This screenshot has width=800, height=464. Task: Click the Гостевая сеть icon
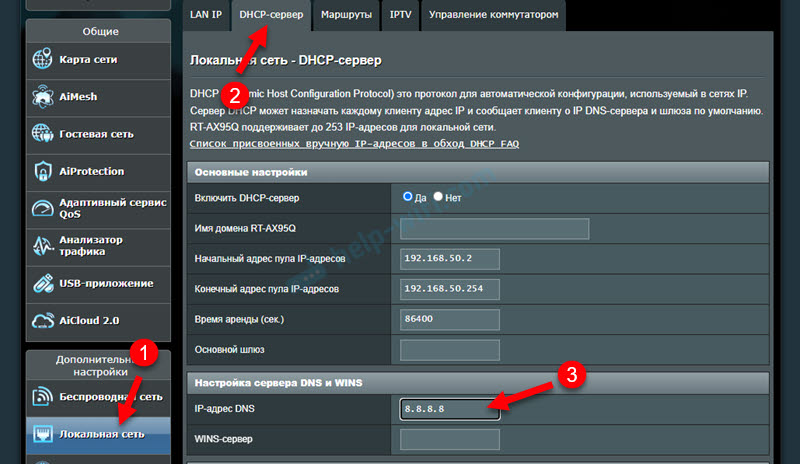pos(43,133)
